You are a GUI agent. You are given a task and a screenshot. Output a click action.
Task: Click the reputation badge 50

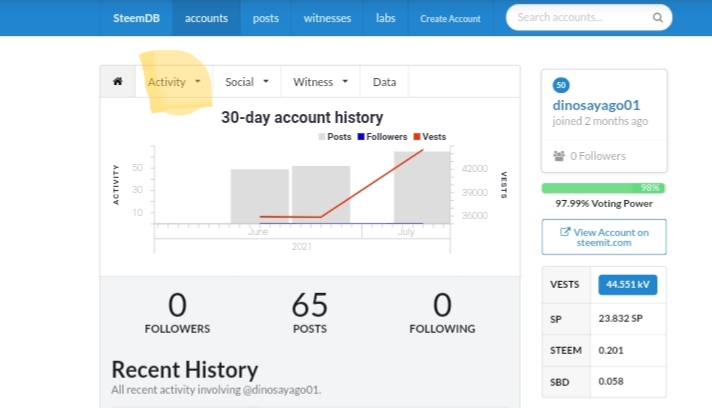point(561,85)
